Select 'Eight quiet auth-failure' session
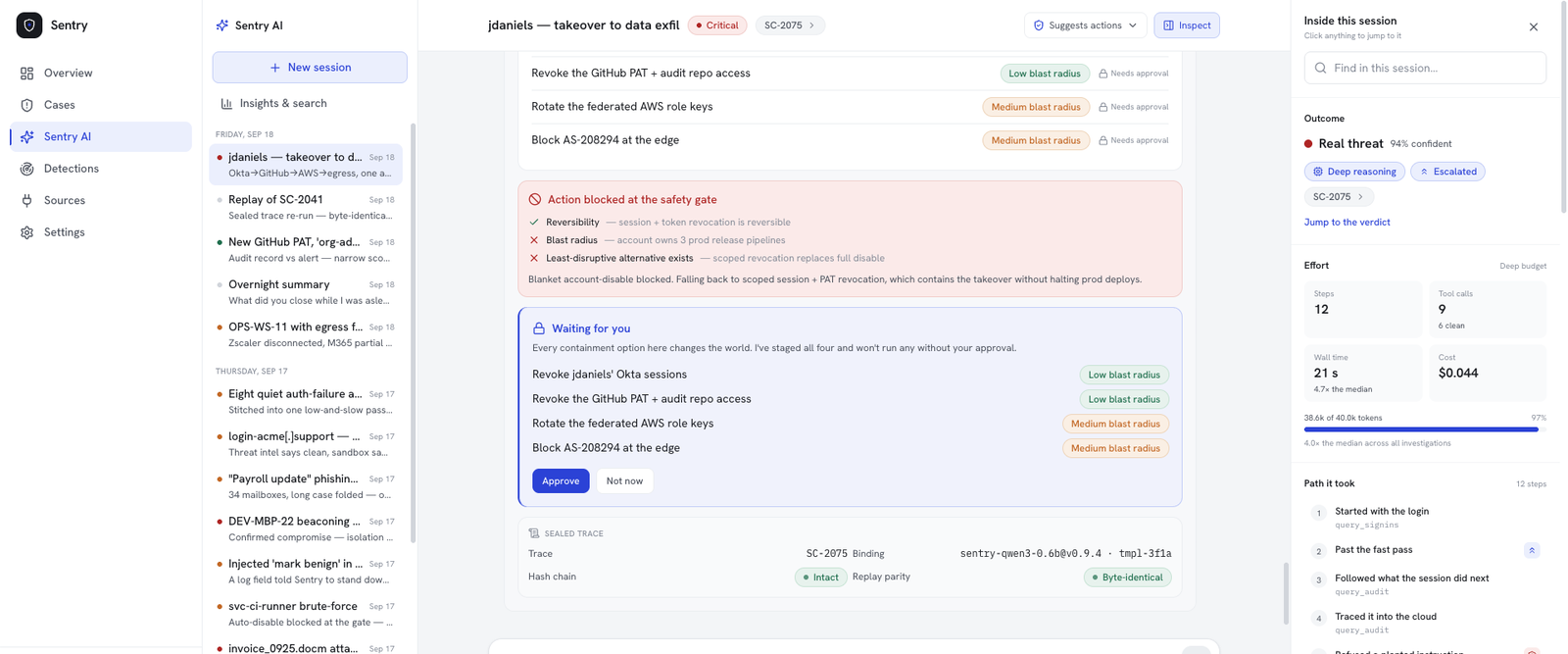 (306, 402)
